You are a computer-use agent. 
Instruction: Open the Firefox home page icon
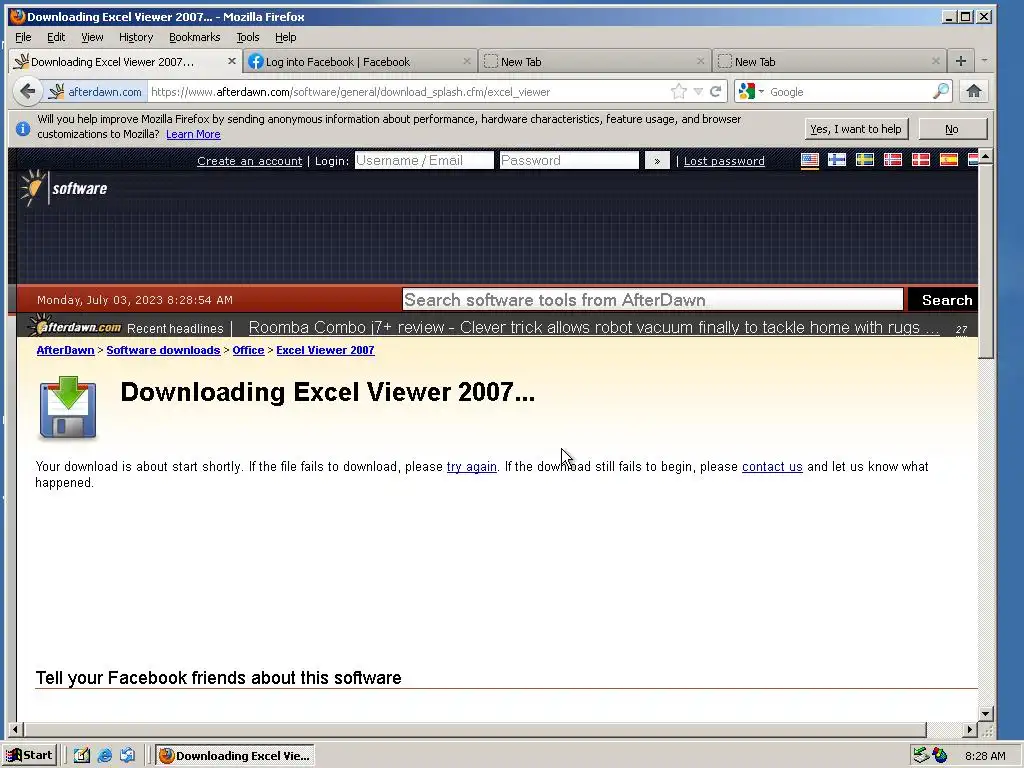tap(973, 91)
